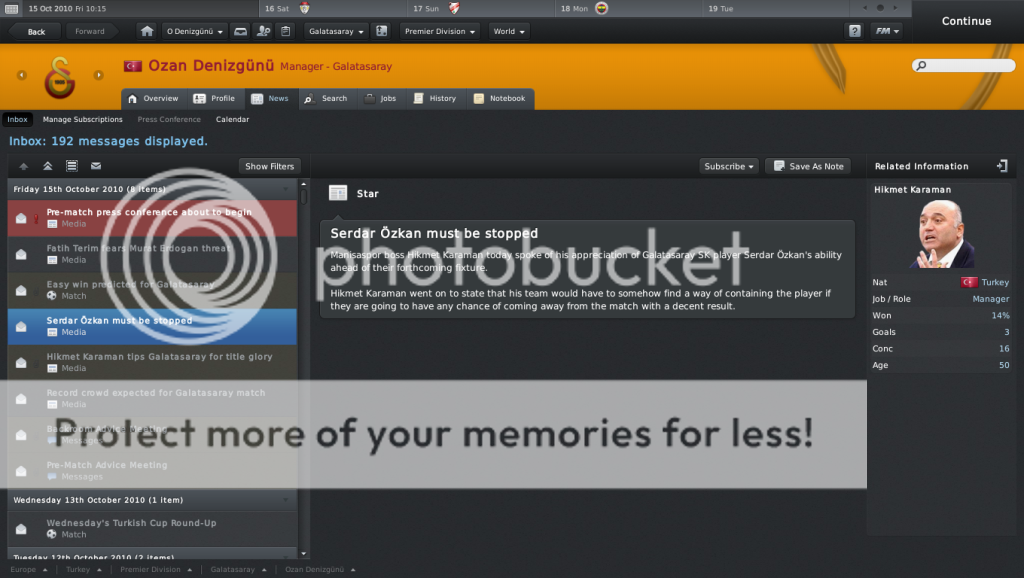Click the tactics icon next to Galatasaray
1024x578 pixels.
(x=382, y=31)
